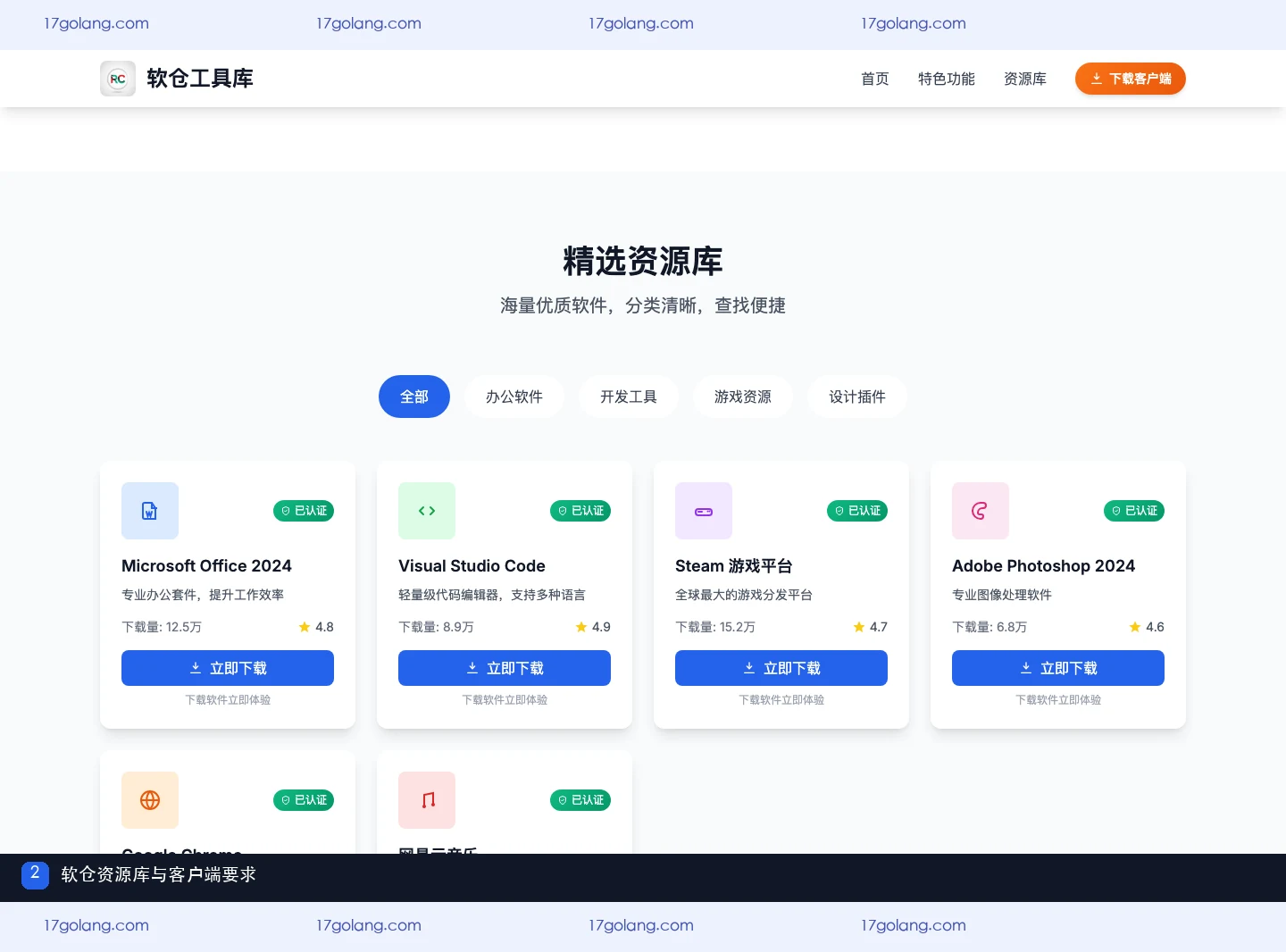Image resolution: width=1286 pixels, height=952 pixels.
Task: Select the 全部 category tab
Action: pyautogui.click(x=414, y=397)
